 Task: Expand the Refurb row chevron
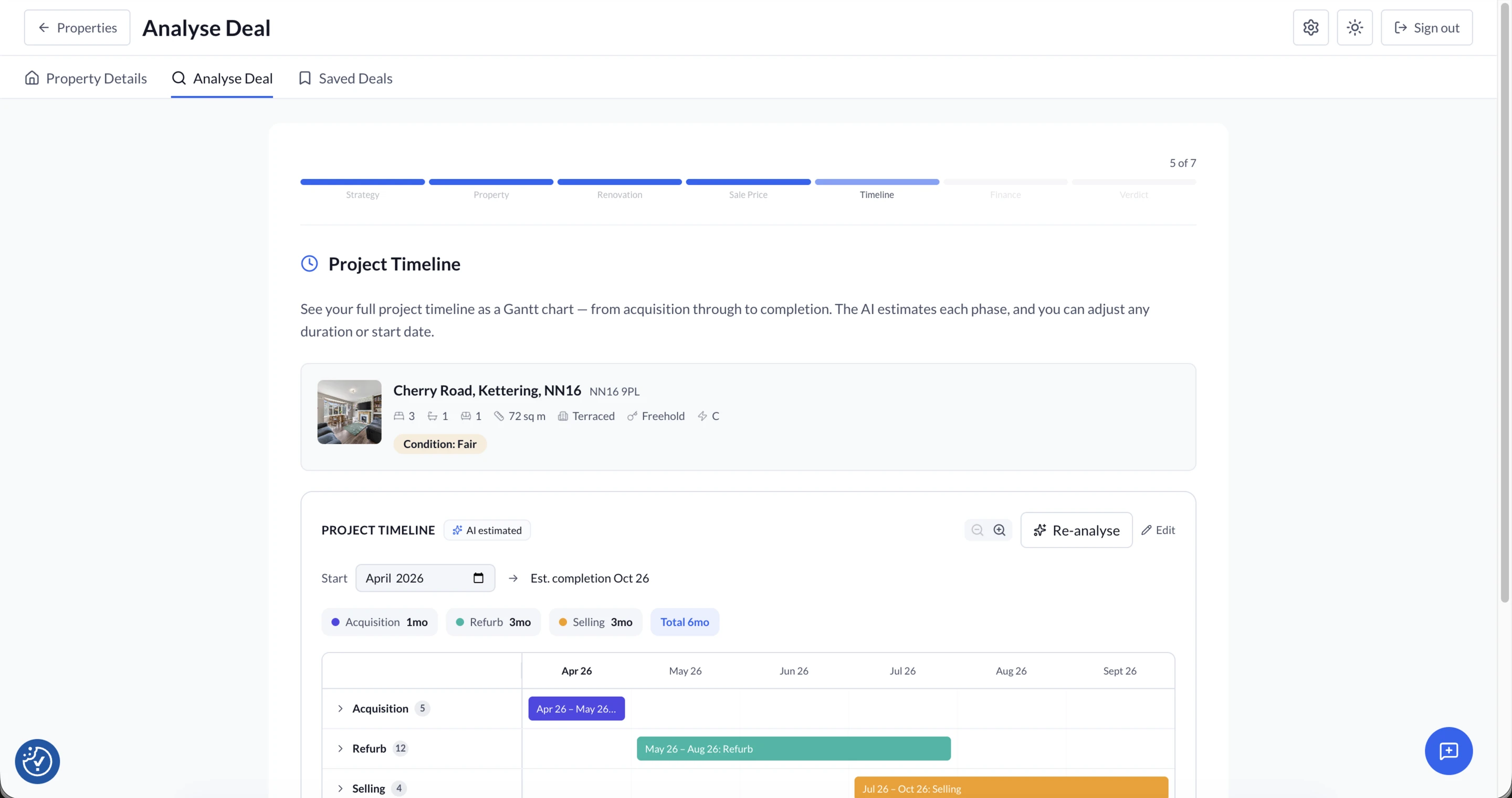pyautogui.click(x=340, y=749)
